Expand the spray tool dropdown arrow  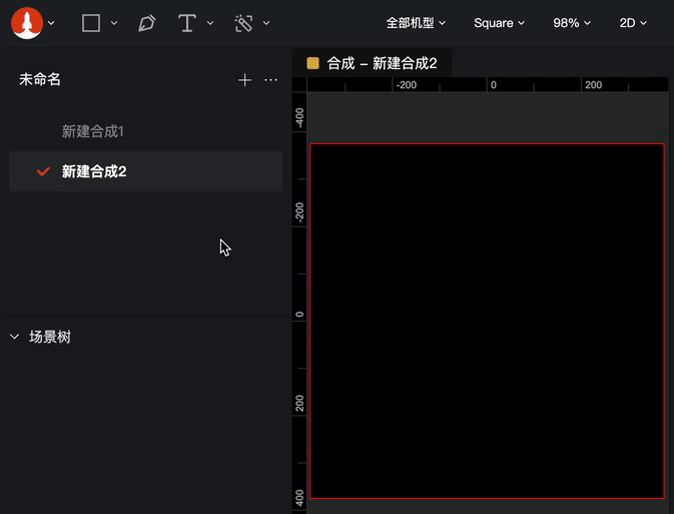tap(267, 23)
